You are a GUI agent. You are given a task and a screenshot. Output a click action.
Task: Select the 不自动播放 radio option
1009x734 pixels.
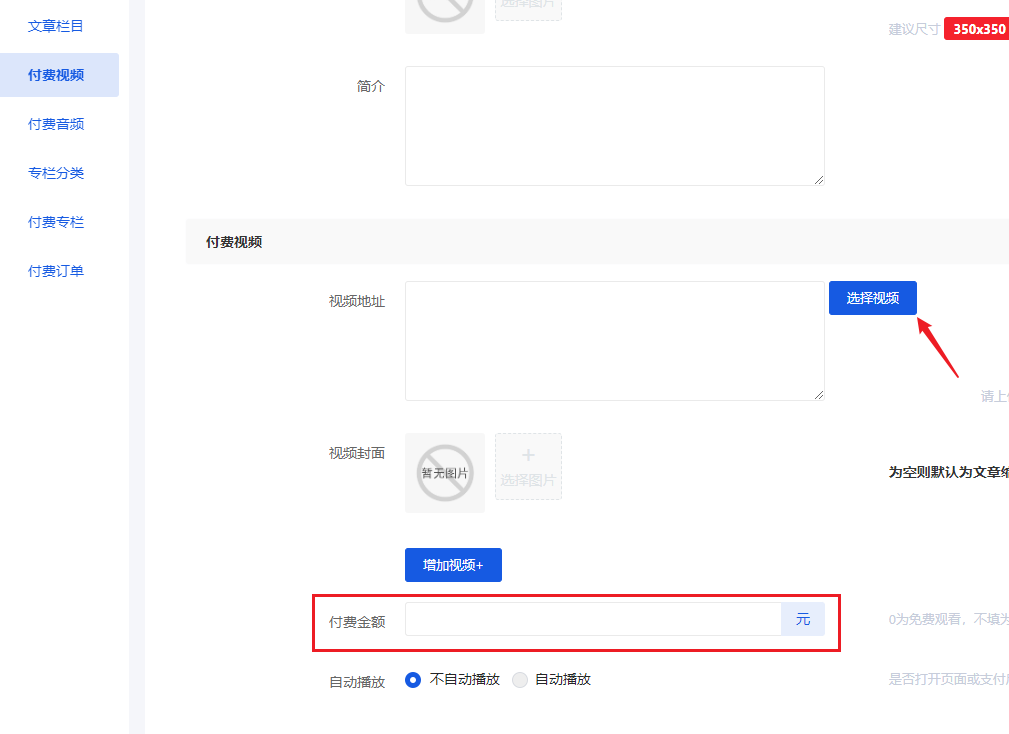coord(412,679)
